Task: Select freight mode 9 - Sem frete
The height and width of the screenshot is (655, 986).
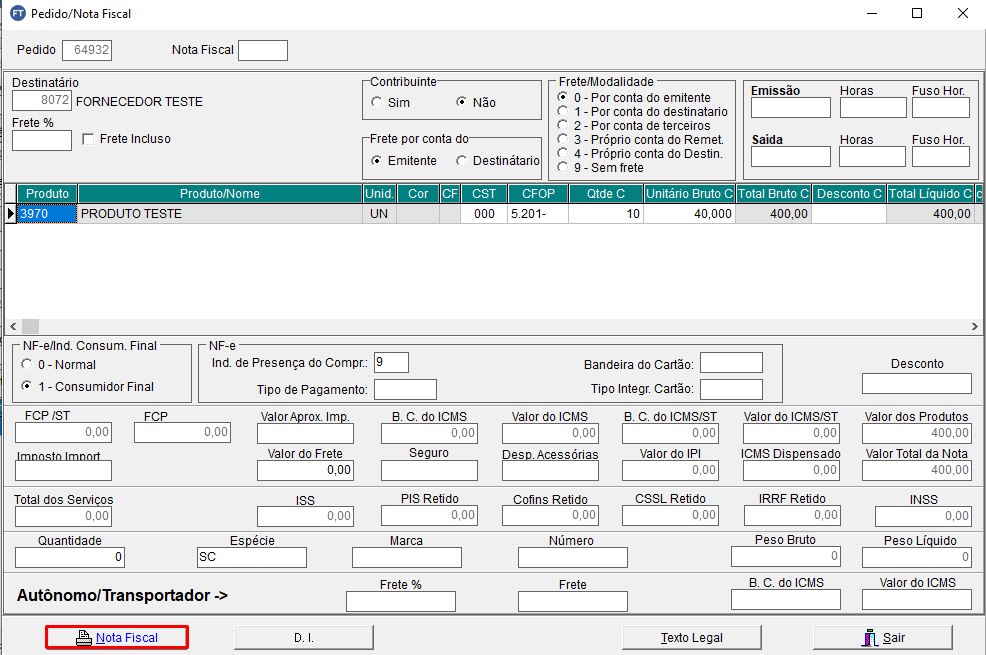Action: pyautogui.click(x=562, y=168)
